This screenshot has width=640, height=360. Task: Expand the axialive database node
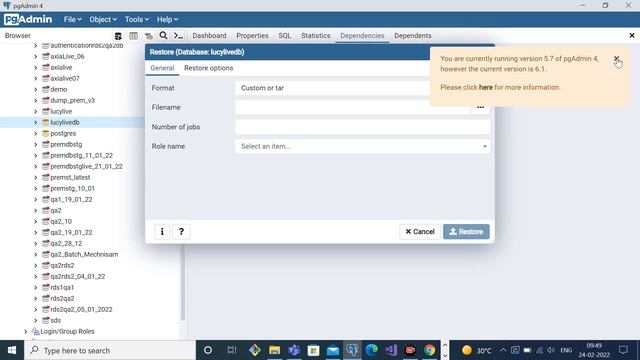tap(36, 67)
